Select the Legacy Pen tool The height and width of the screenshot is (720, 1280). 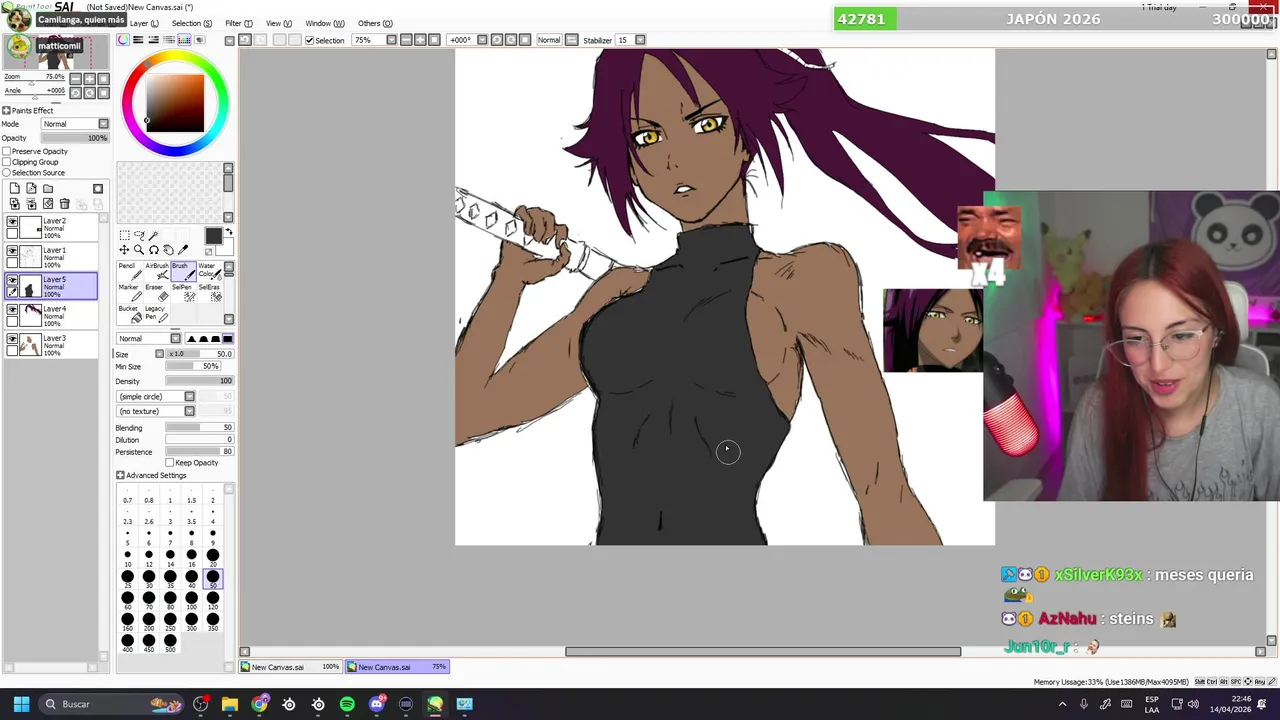(x=155, y=313)
